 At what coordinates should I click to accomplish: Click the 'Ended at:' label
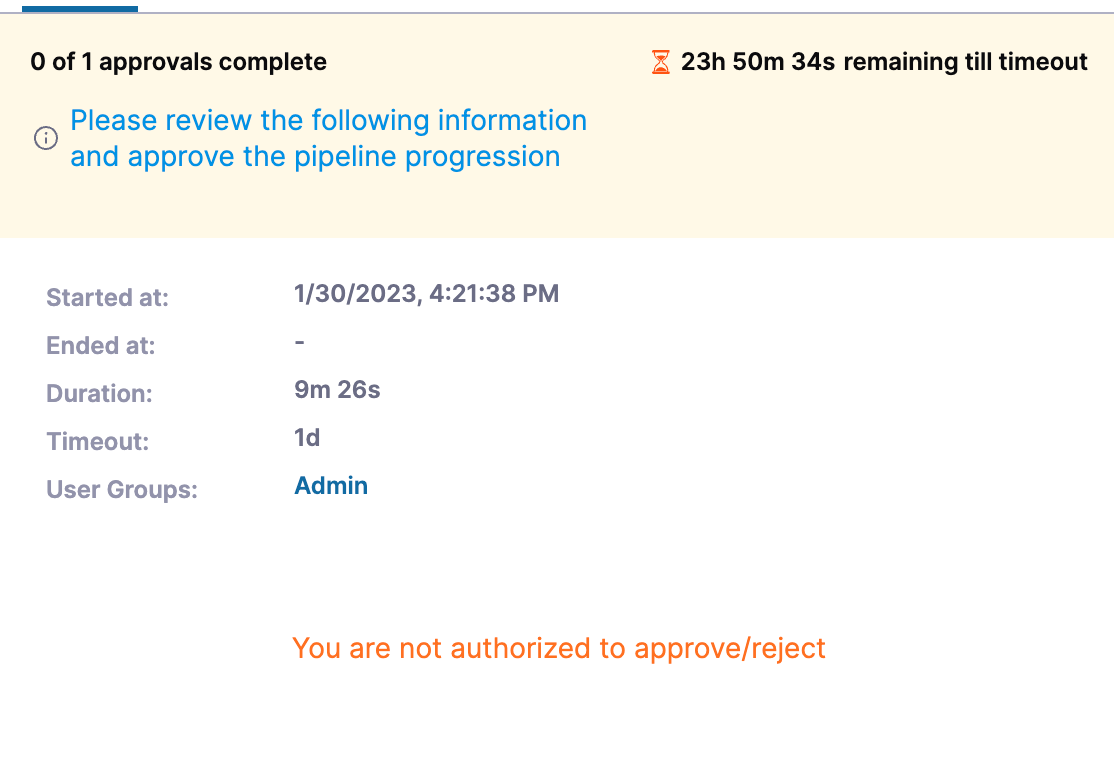(x=101, y=346)
